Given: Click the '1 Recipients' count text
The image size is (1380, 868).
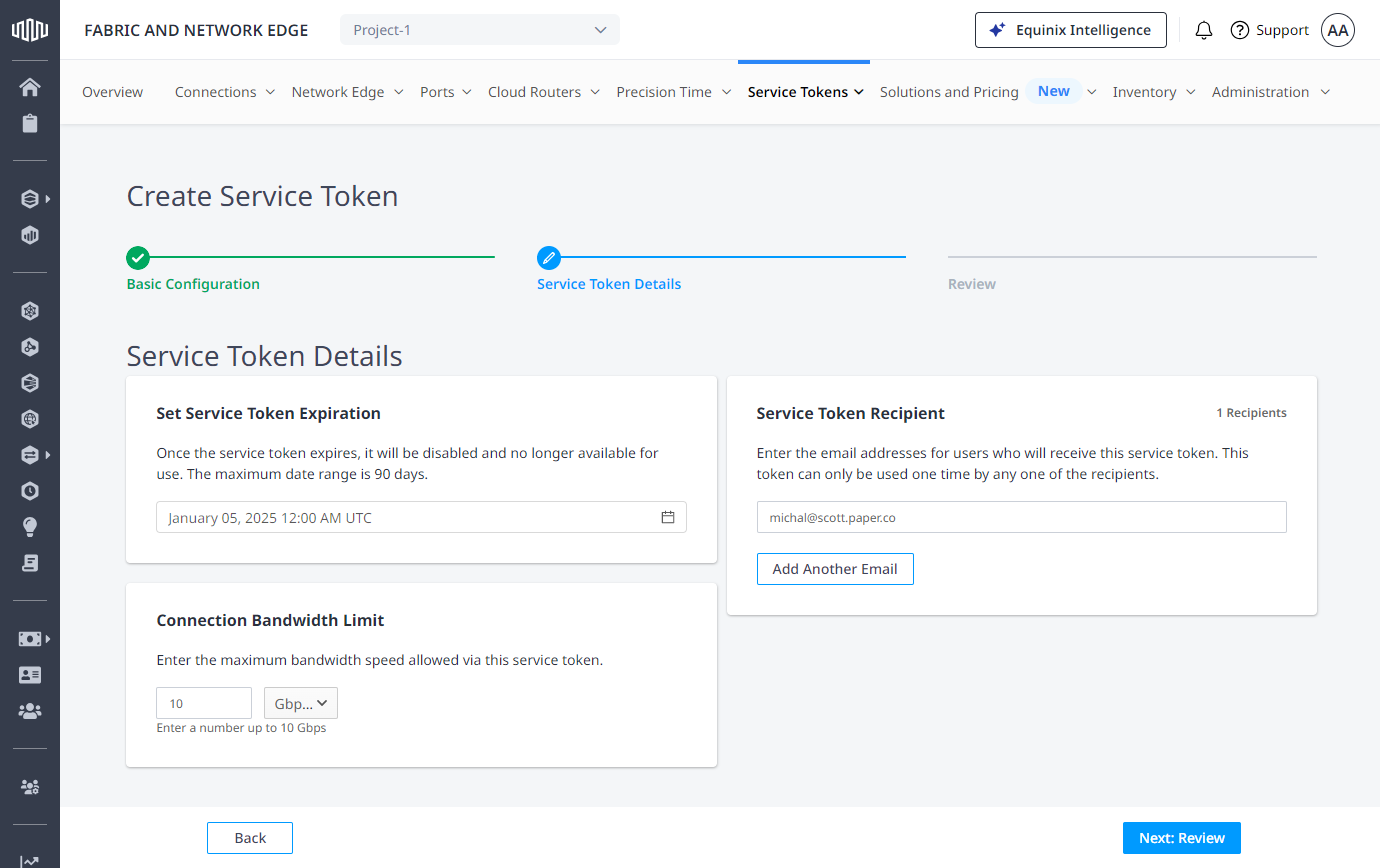Looking at the screenshot, I should click(1251, 413).
